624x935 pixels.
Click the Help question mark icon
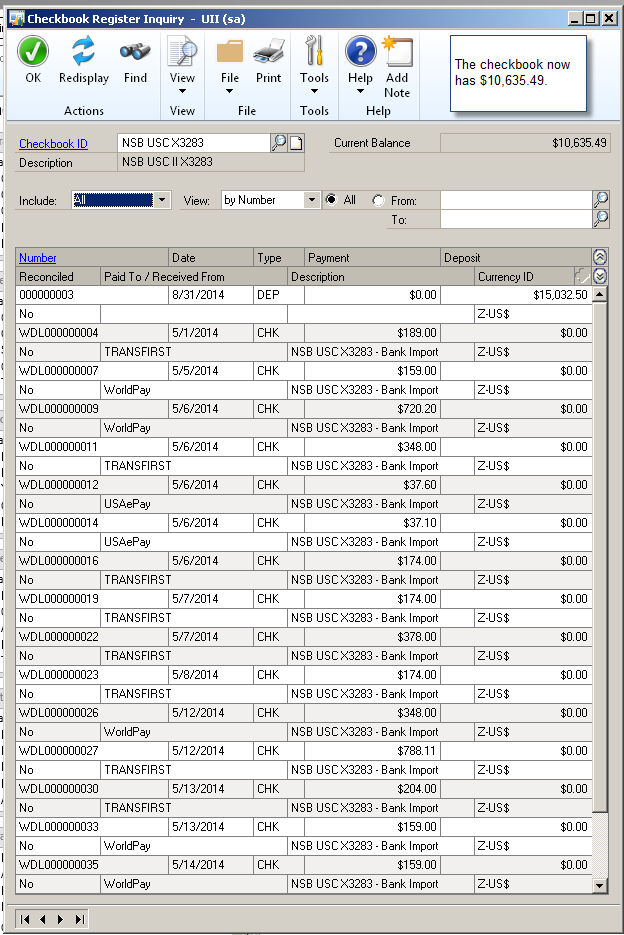click(x=360, y=51)
